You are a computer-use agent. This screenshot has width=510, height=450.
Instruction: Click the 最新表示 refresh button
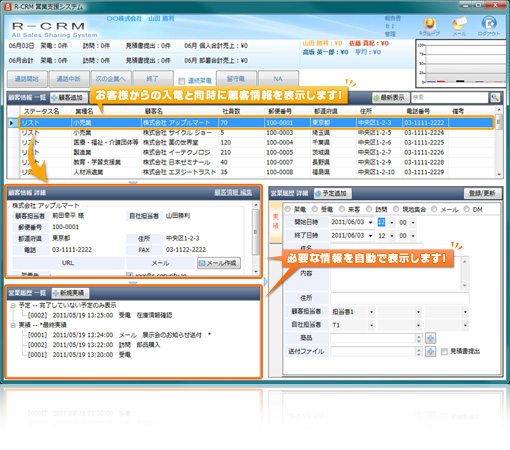tap(391, 98)
